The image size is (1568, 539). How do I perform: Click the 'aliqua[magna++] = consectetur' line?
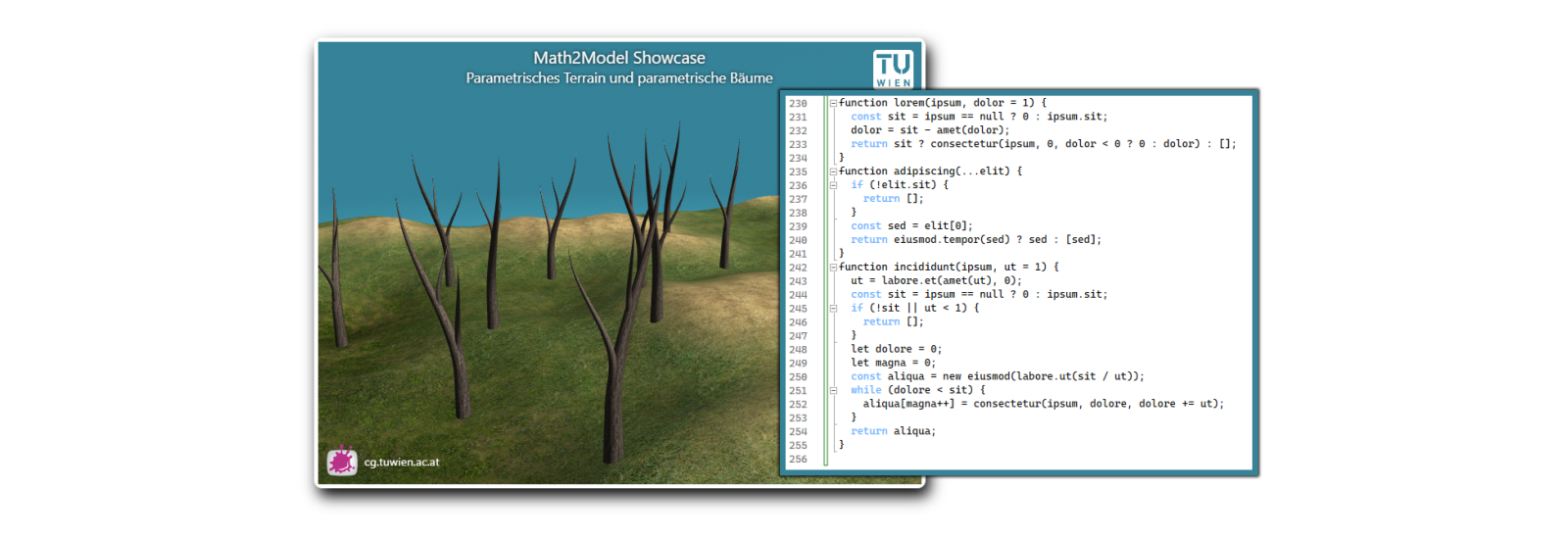(x=1043, y=405)
